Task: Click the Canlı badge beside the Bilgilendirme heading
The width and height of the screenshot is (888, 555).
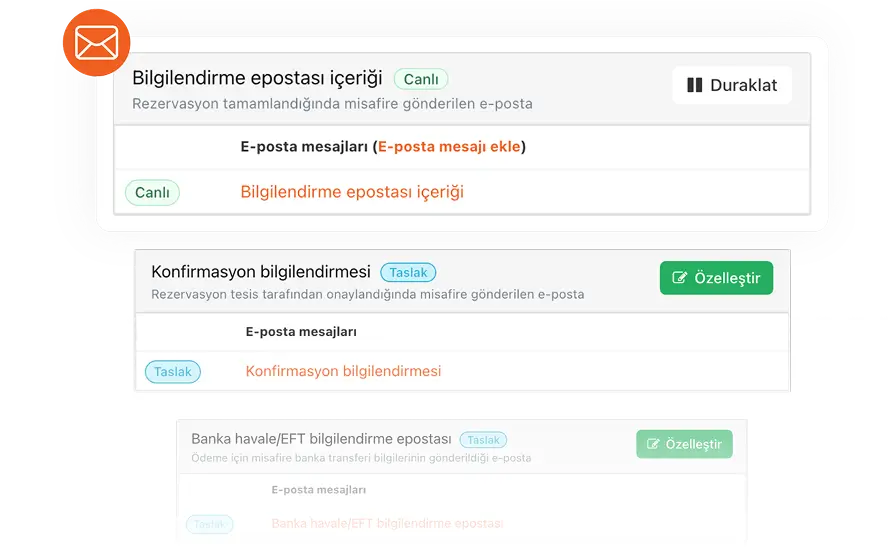Action: point(421,79)
